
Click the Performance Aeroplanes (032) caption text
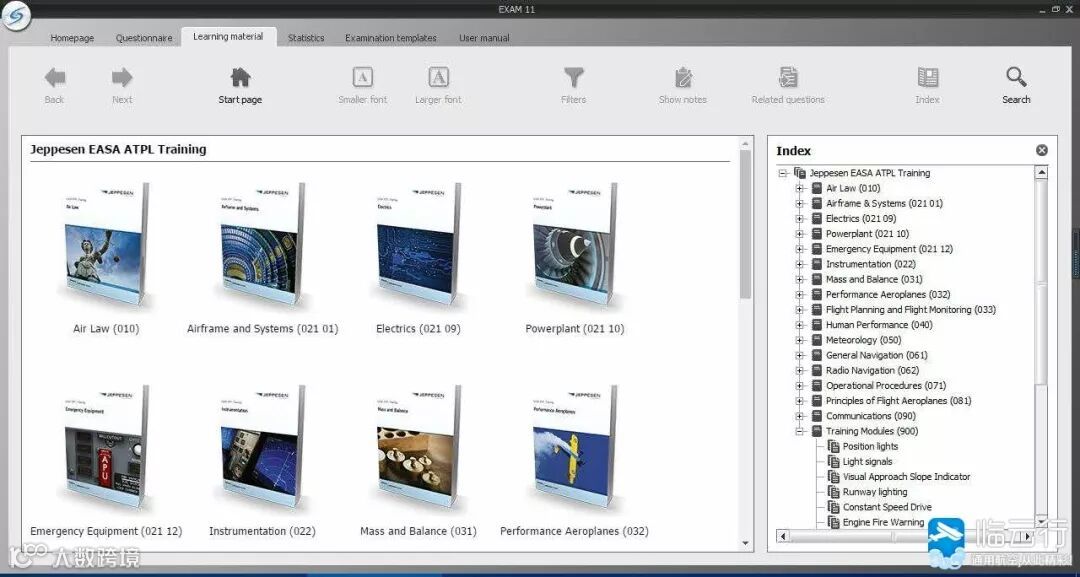pyautogui.click(x=574, y=531)
